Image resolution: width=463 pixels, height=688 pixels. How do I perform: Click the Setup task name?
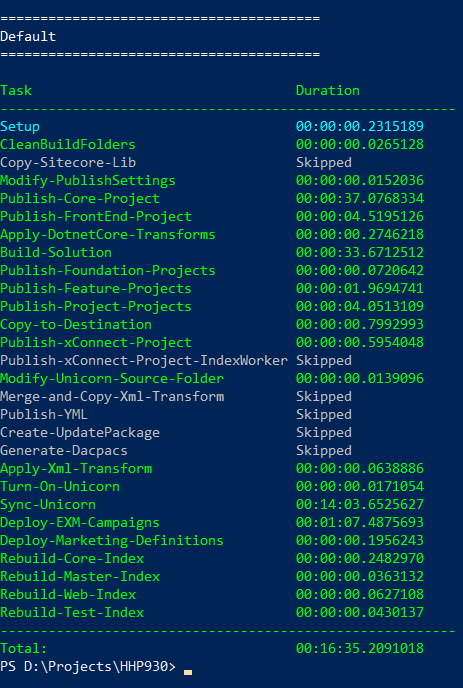pos(20,127)
